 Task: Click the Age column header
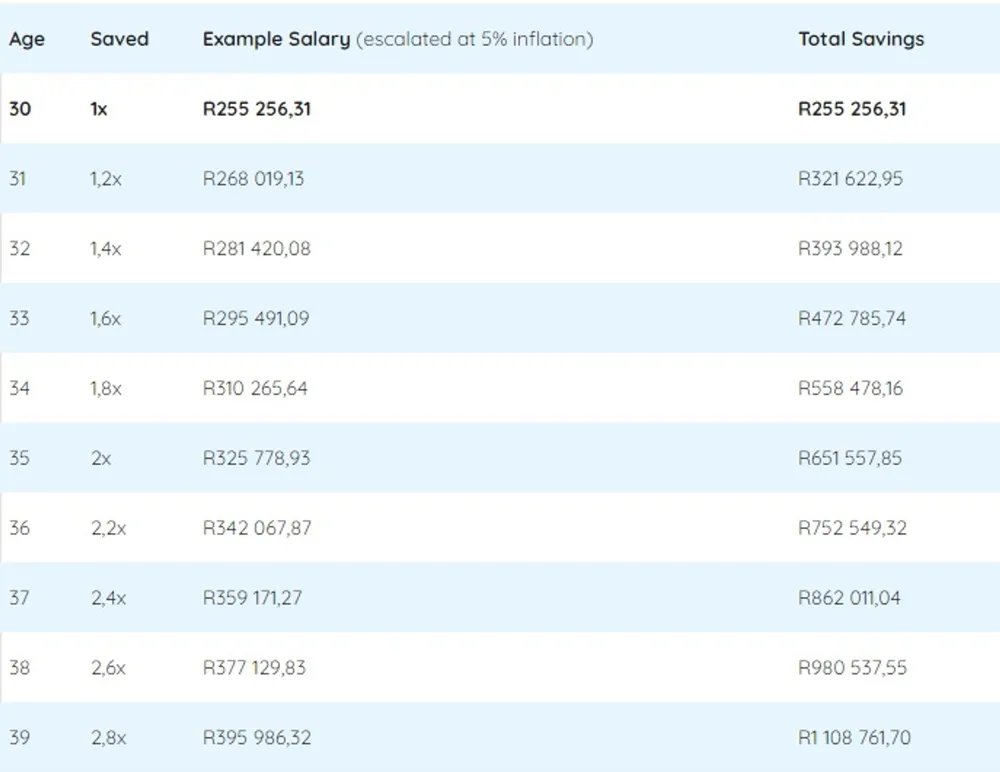(x=27, y=39)
